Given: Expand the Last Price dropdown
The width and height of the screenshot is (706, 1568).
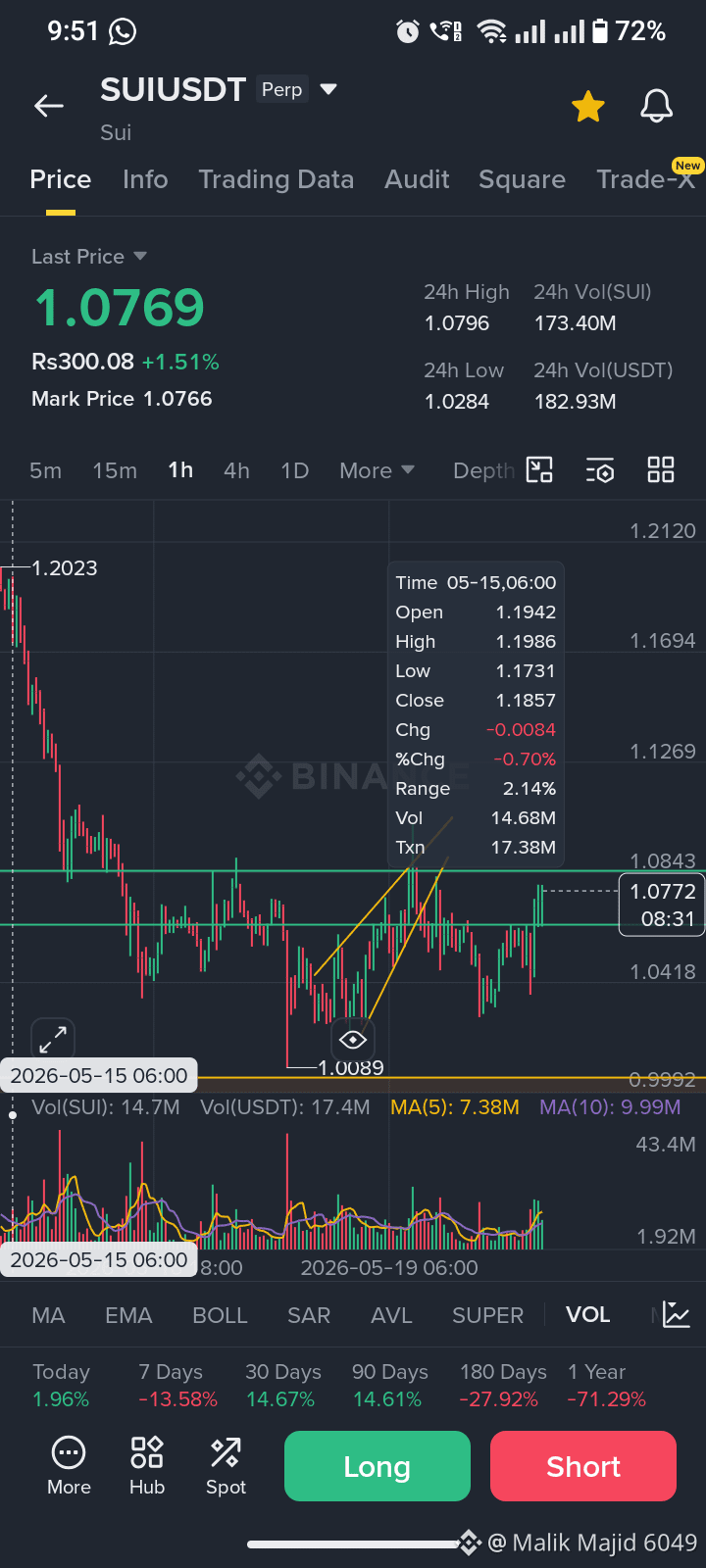Looking at the screenshot, I should 89,257.
